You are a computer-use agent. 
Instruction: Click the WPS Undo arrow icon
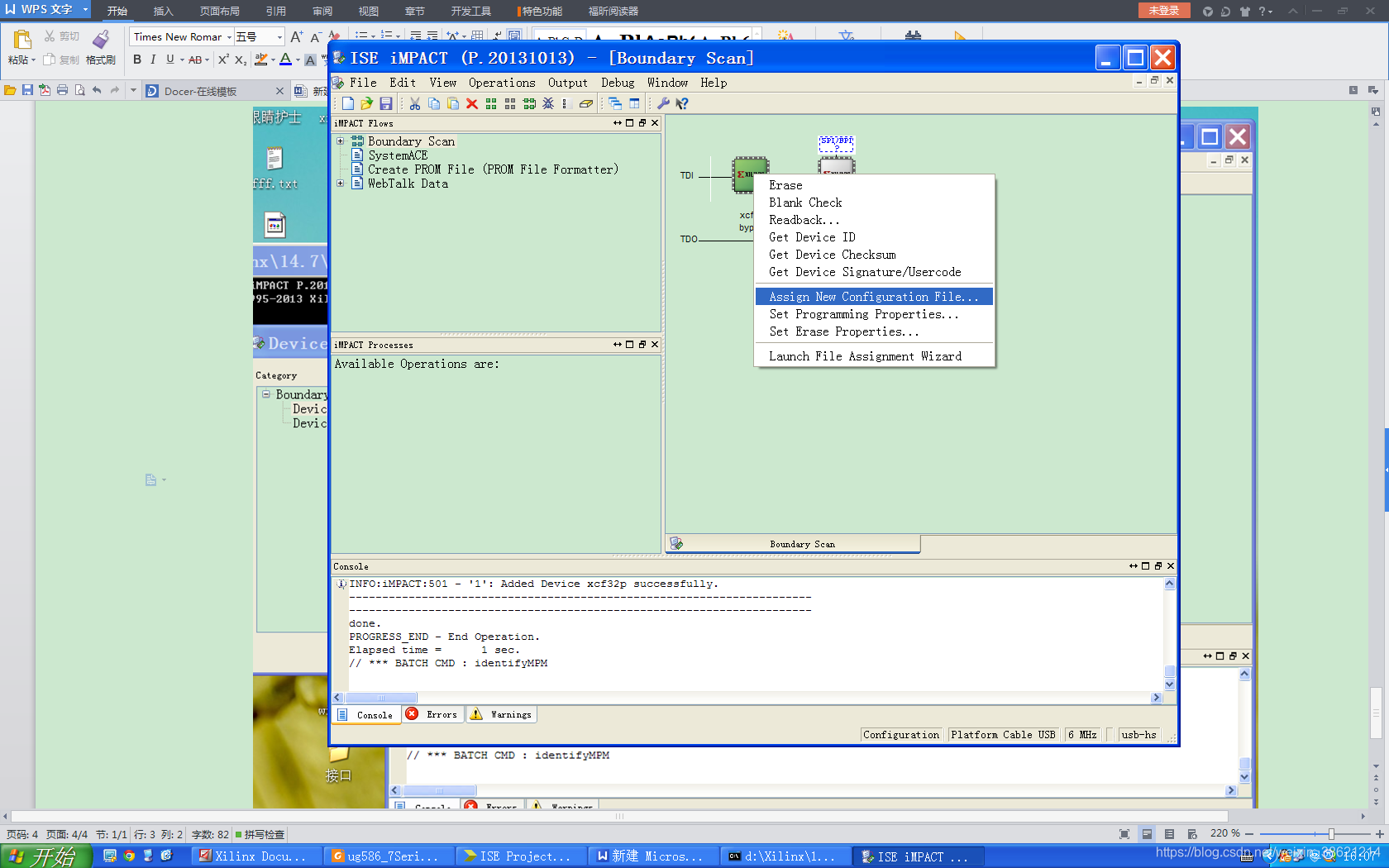(x=97, y=90)
